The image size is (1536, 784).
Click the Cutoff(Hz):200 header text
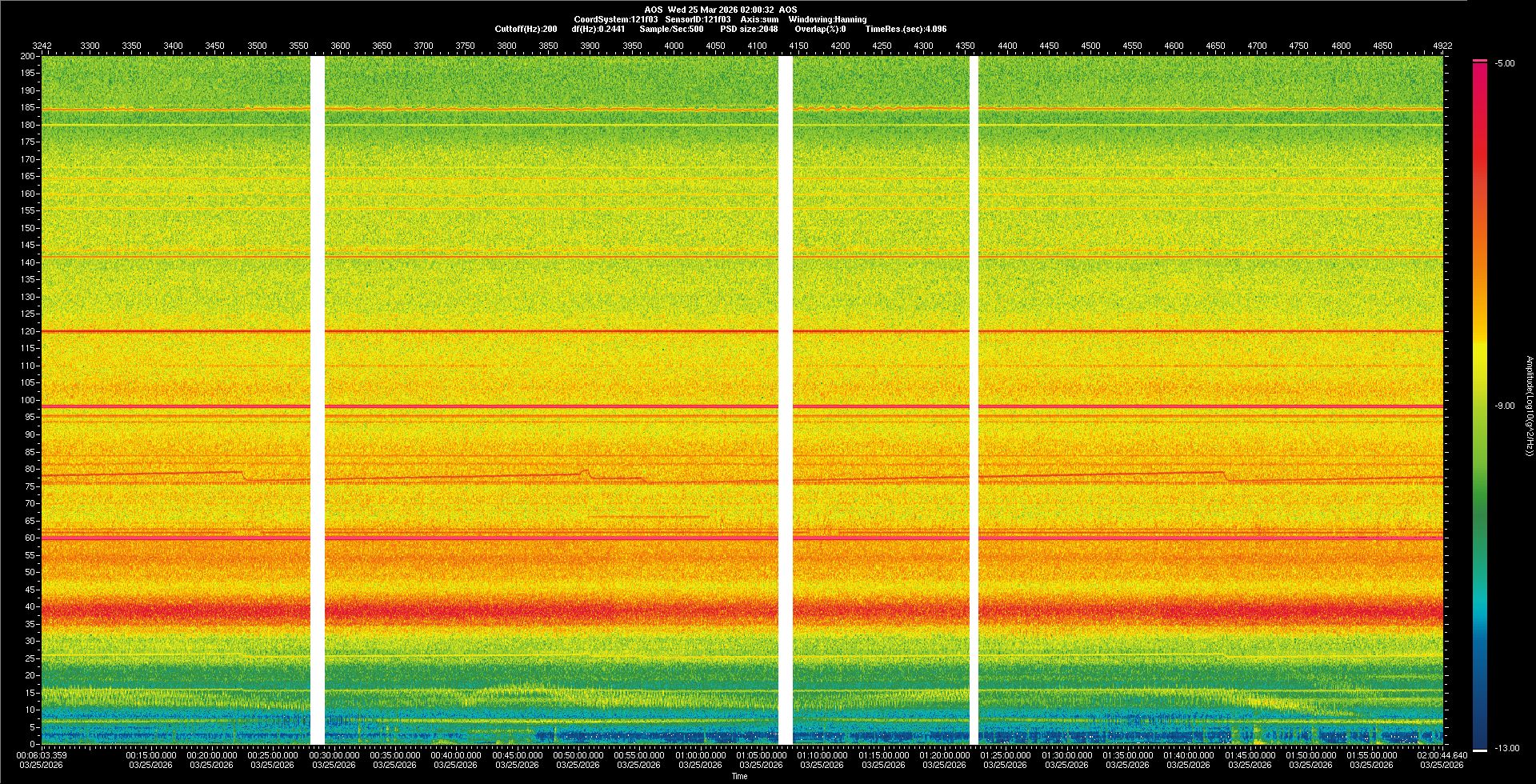point(526,29)
